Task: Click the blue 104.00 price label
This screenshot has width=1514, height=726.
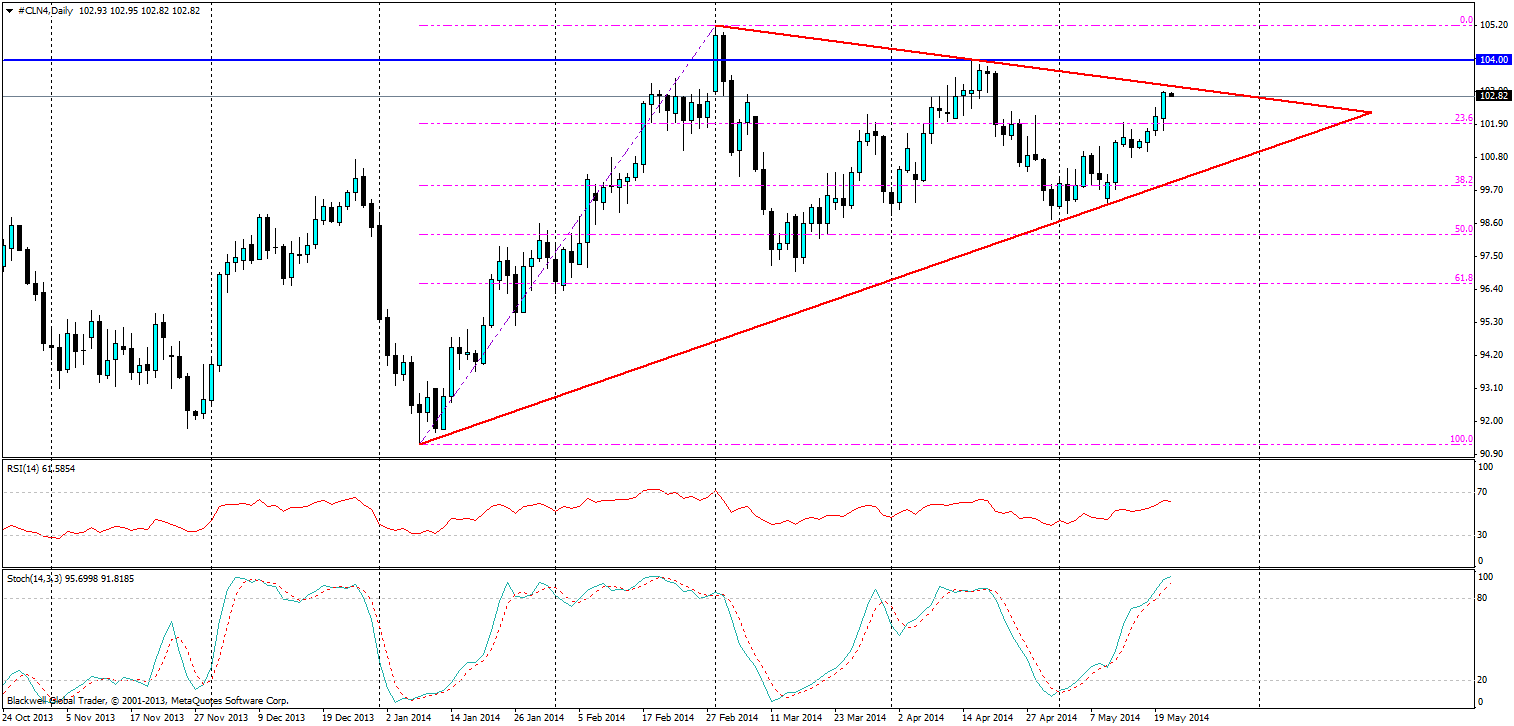Action: (1492, 60)
